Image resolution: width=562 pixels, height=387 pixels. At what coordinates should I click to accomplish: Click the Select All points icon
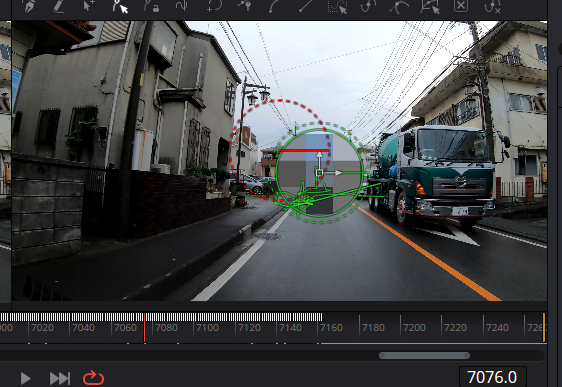point(337,6)
